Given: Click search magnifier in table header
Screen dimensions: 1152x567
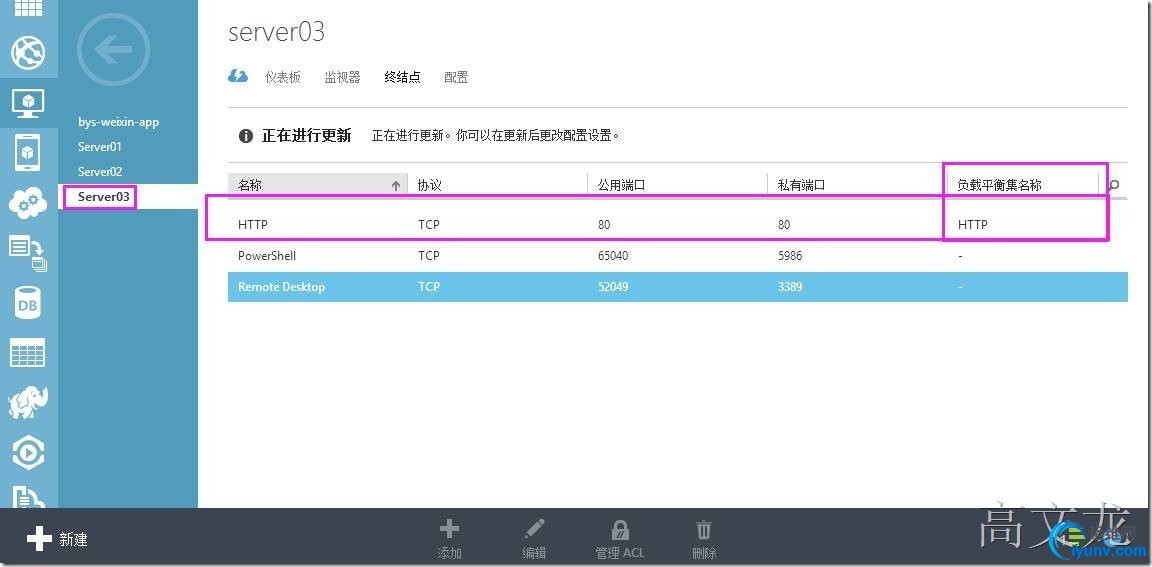Looking at the screenshot, I should tap(1115, 185).
